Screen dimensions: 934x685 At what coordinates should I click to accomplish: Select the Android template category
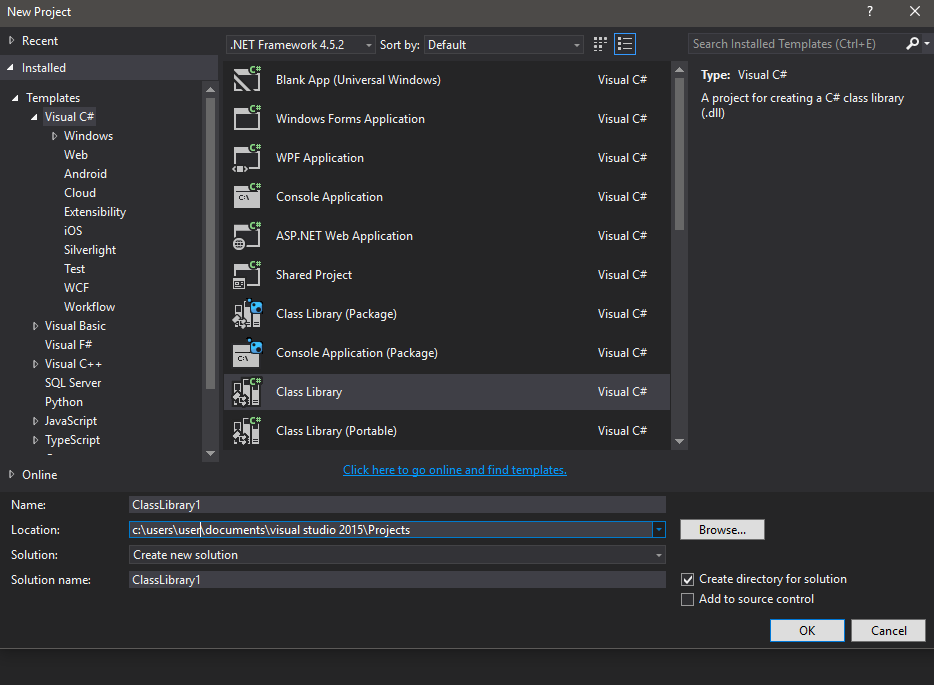85,174
